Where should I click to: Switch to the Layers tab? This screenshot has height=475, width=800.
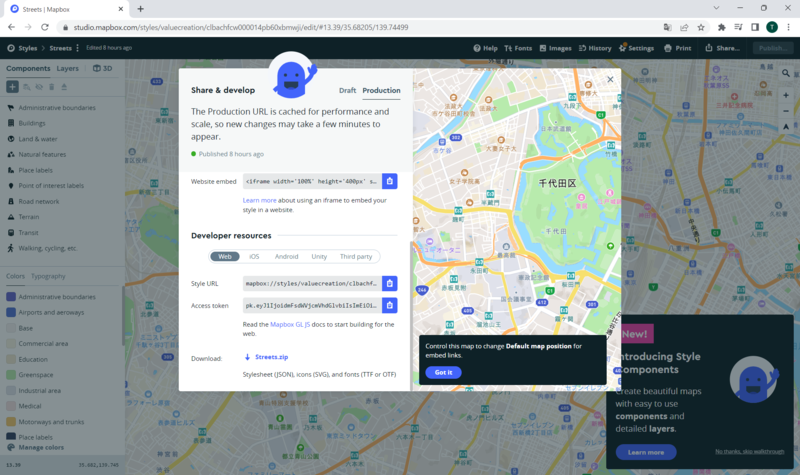[x=67, y=68]
